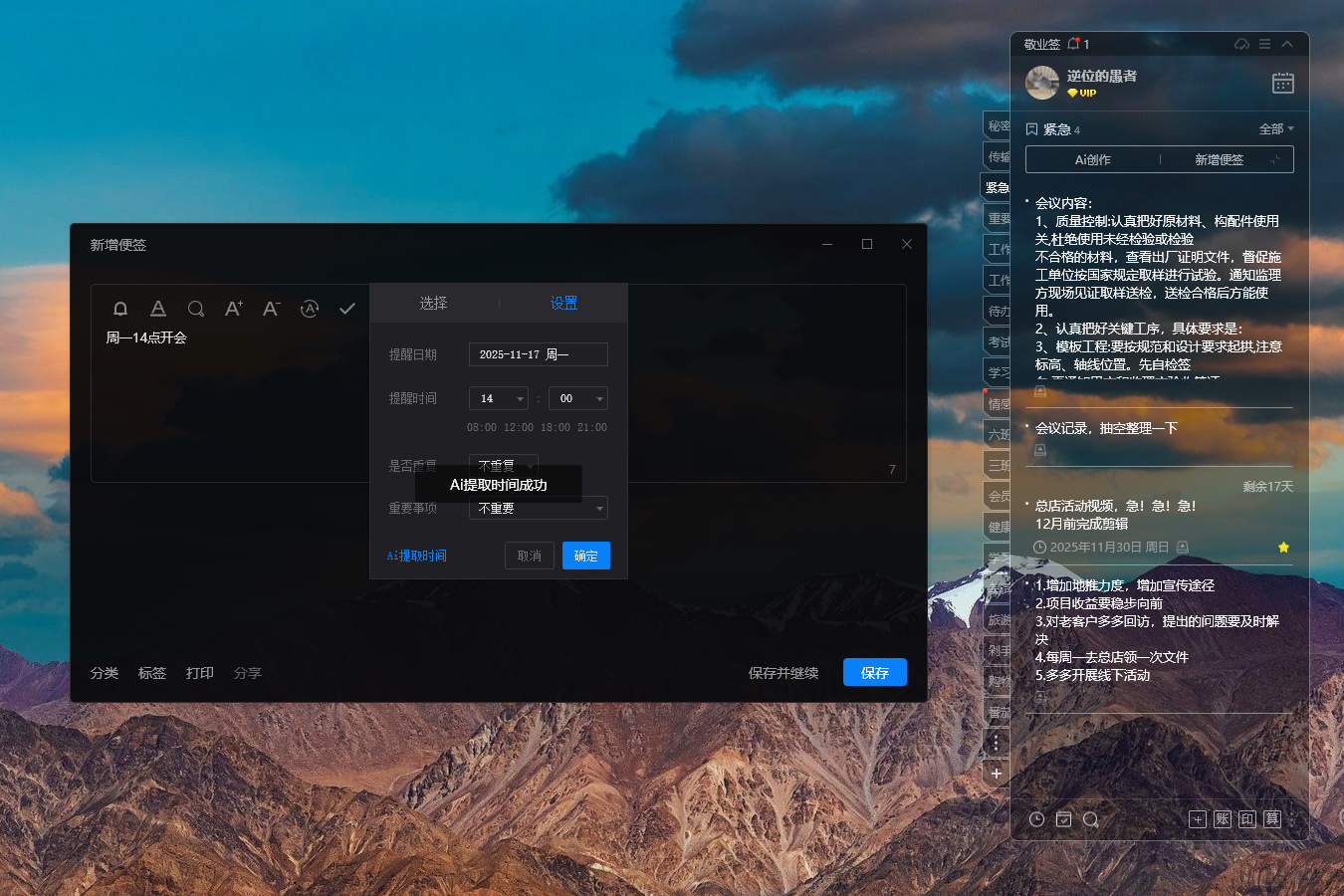Viewport: 1344px width, 896px height.
Task: Click the blue 确定 button
Action: pos(585,556)
